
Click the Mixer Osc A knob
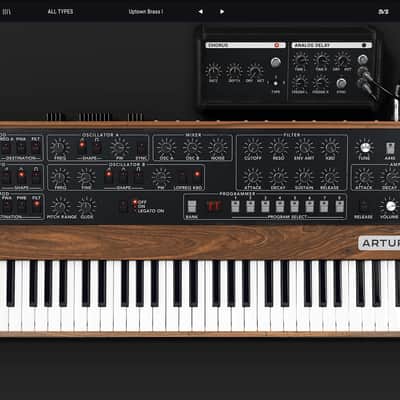(166, 147)
